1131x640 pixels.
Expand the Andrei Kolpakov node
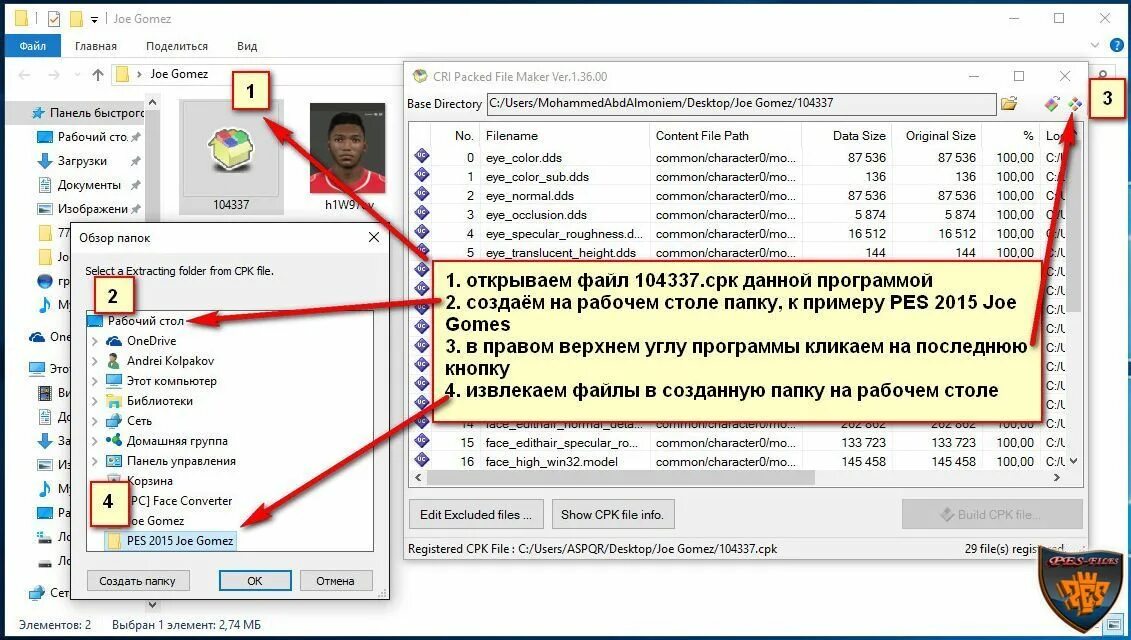94,361
